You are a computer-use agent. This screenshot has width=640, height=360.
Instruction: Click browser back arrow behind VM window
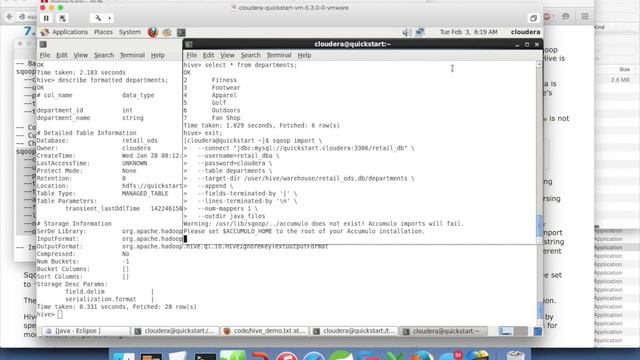coord(9,16)
